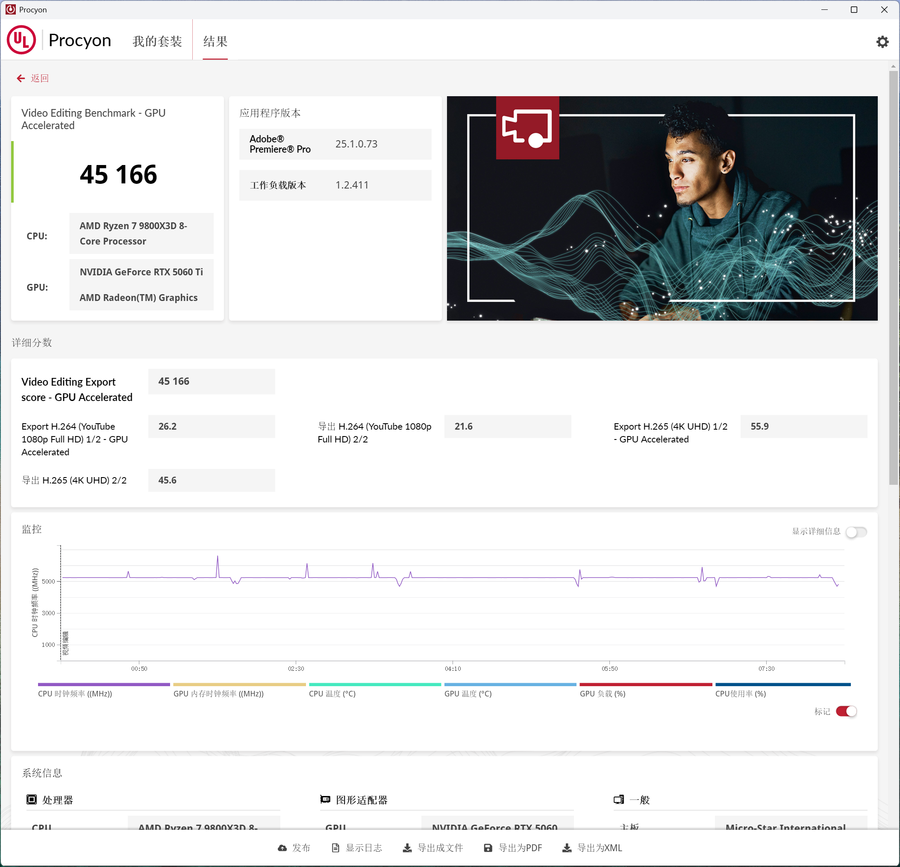Screen dimensions: 900x867
Task: Click the 导出成文件 download icon
Action: coord(407,848)
